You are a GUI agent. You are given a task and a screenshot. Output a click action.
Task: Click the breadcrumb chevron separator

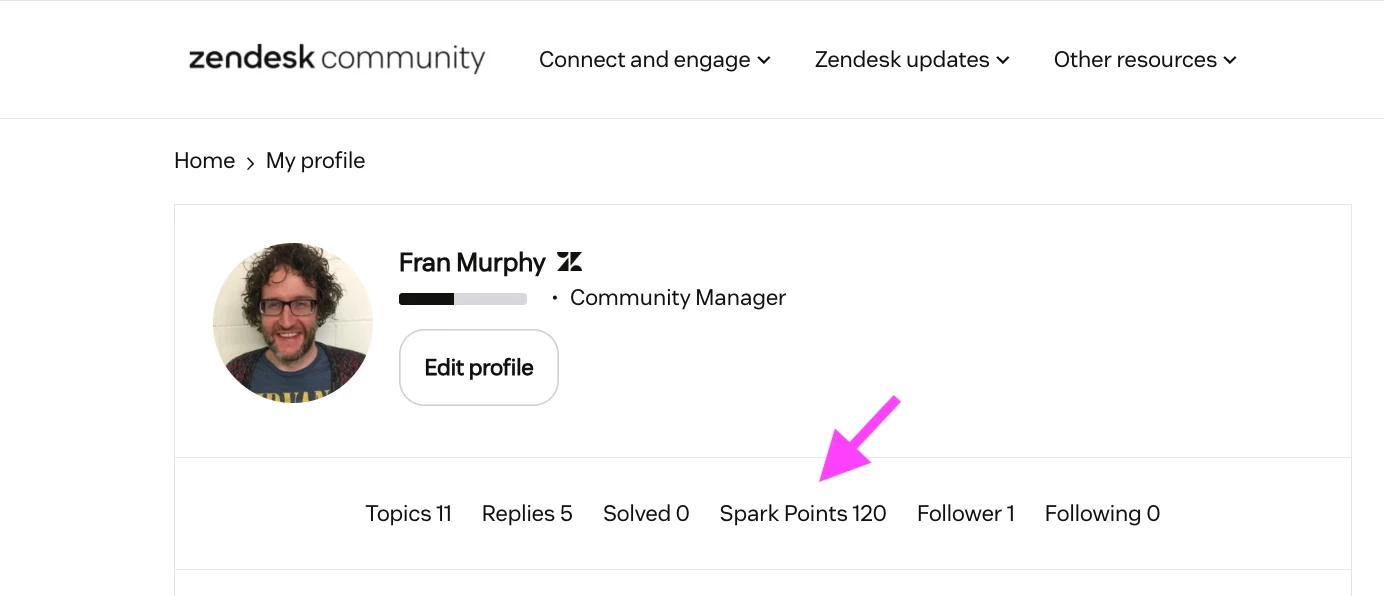click(250, 162)
